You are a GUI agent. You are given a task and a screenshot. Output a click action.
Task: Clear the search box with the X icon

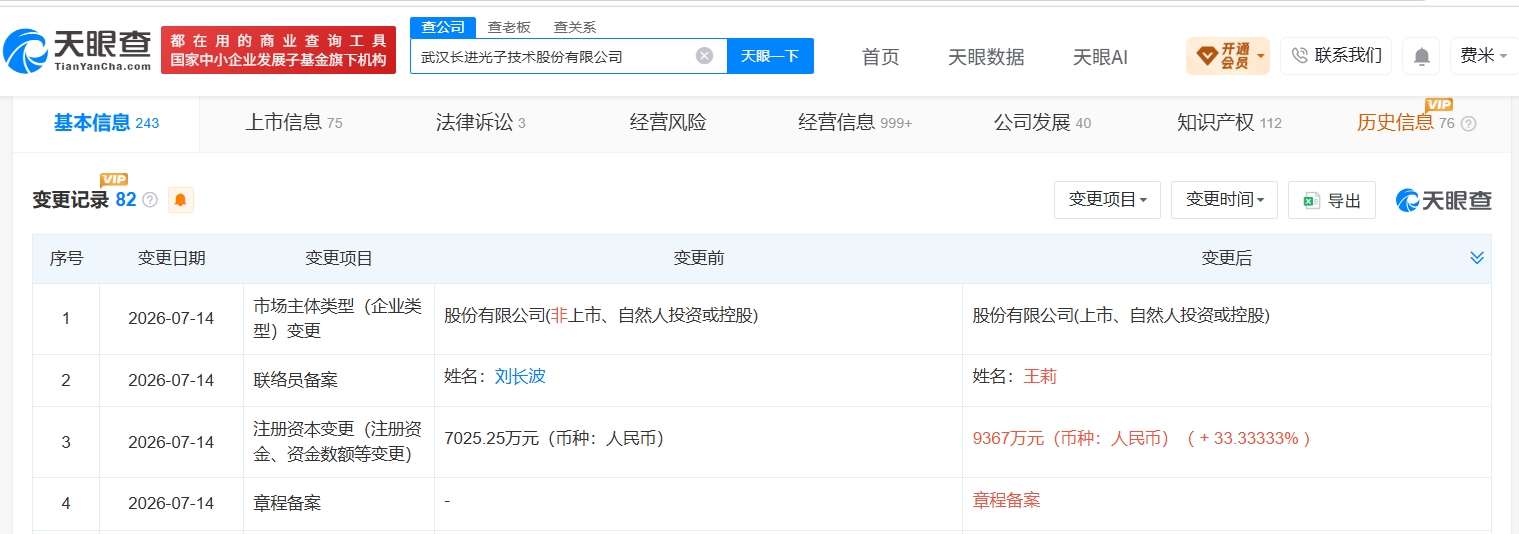click(704, 56)
